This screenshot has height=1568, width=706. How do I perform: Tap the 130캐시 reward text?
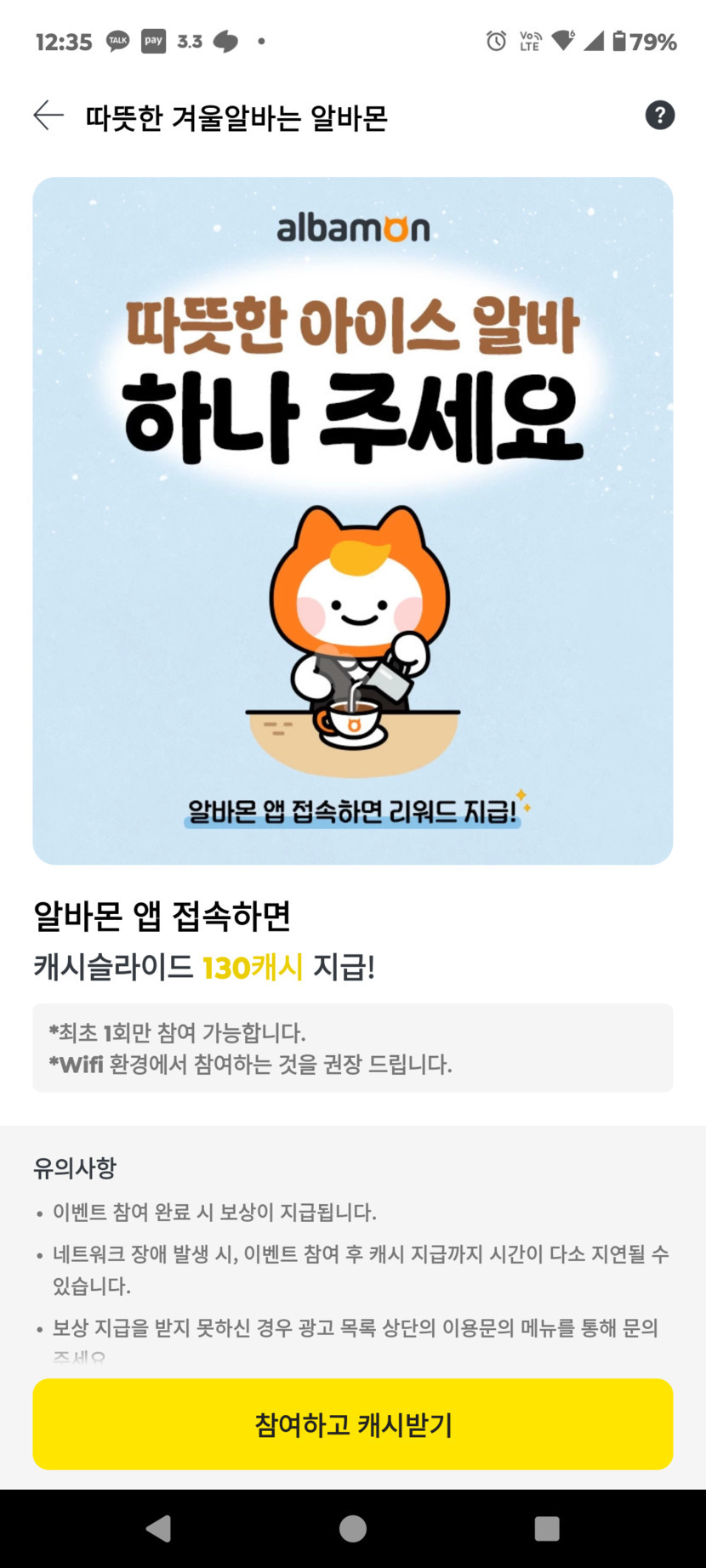[253, 967]
